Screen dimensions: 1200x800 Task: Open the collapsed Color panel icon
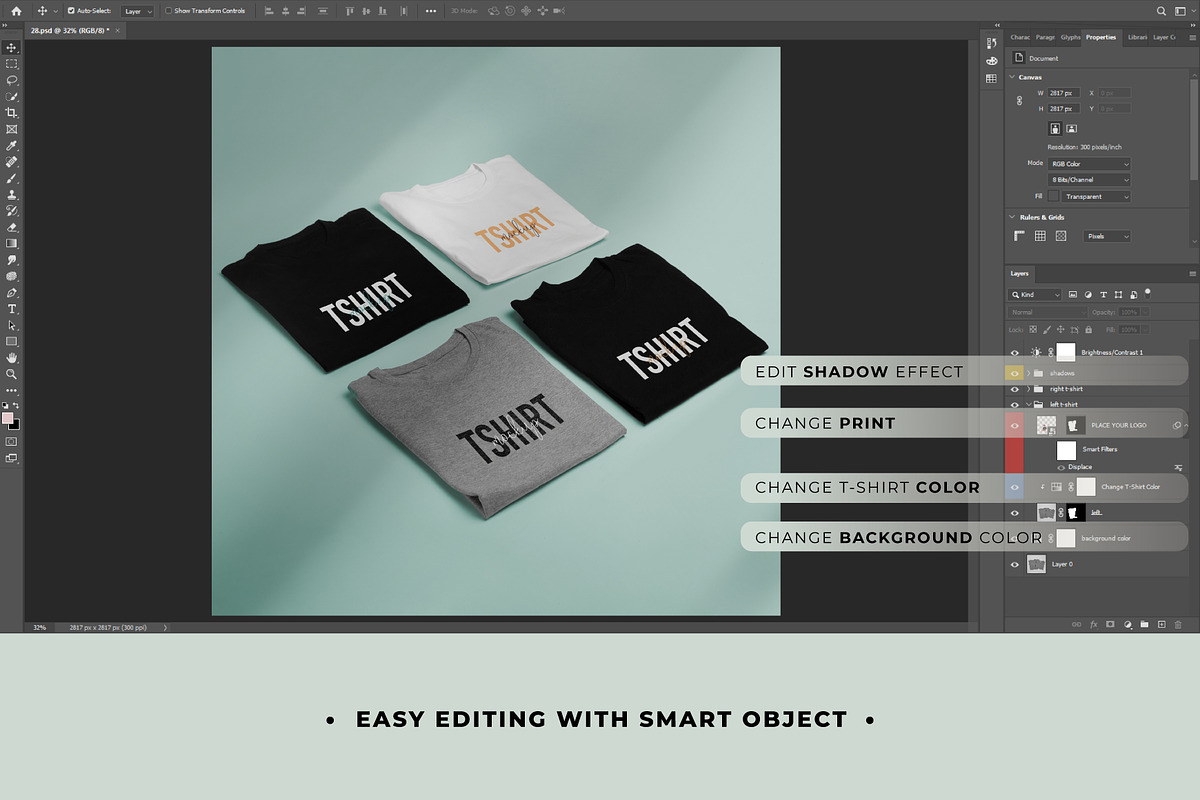tap(991, 61)
